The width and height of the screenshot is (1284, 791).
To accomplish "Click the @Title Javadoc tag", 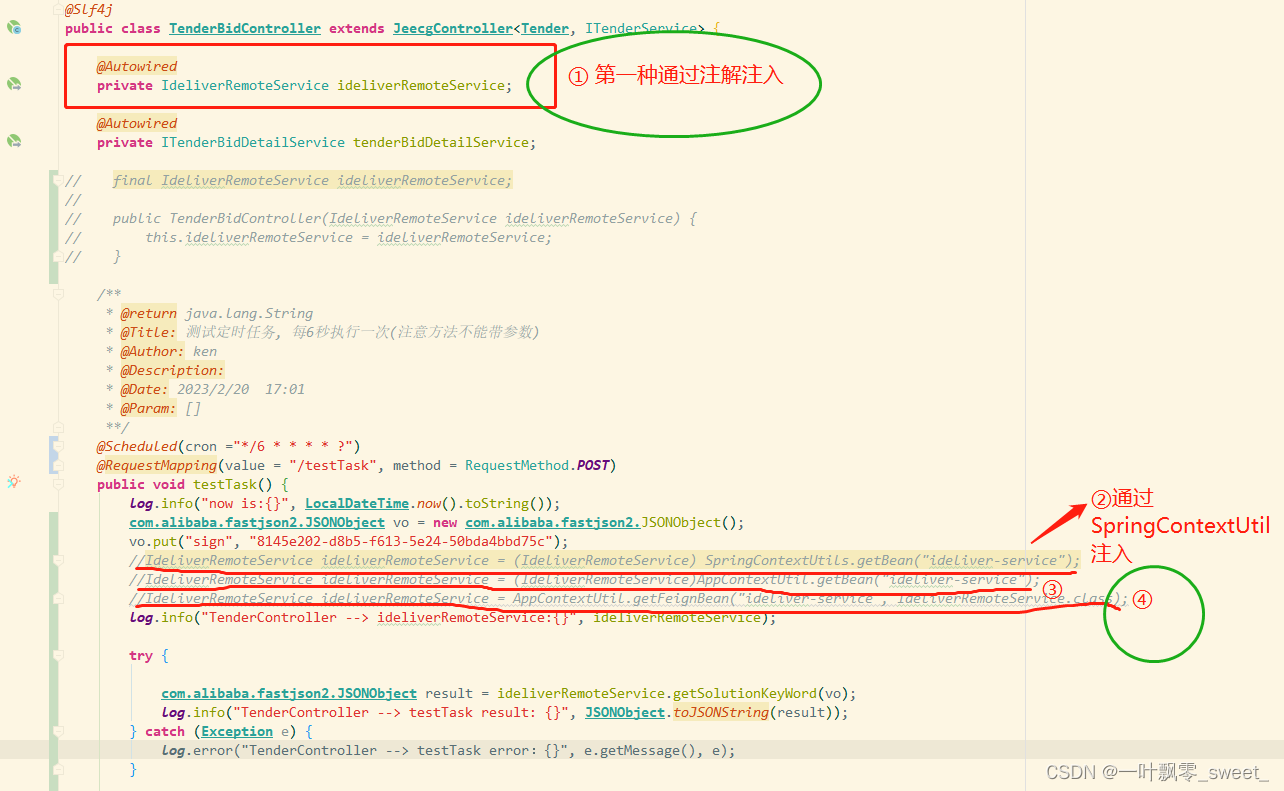I will point(149,332).
